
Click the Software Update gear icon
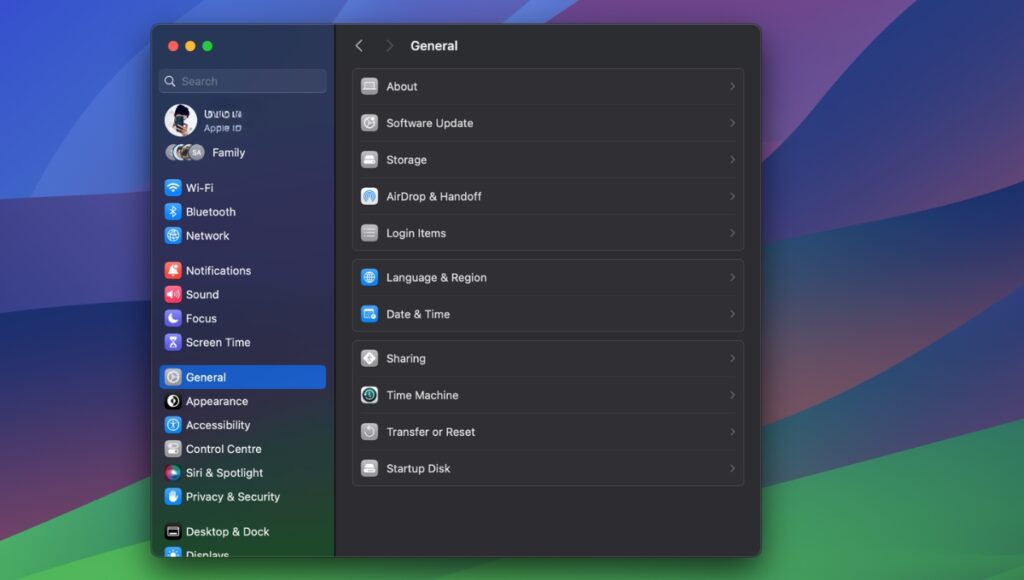370,123
